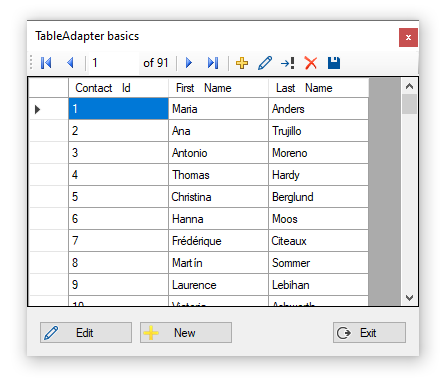Viewport: 444px width, 378px height.
Task: Go to first record in navigator
Action: tap(46, 63)
